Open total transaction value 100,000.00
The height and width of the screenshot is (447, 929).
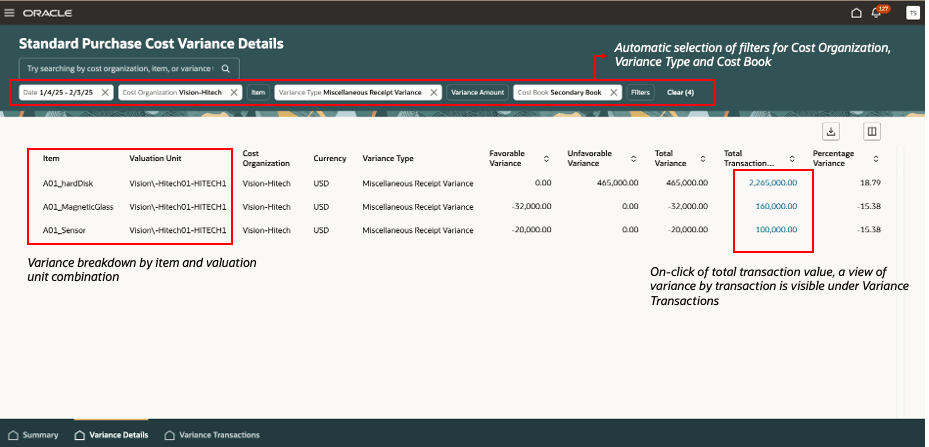tap(776, 230)
